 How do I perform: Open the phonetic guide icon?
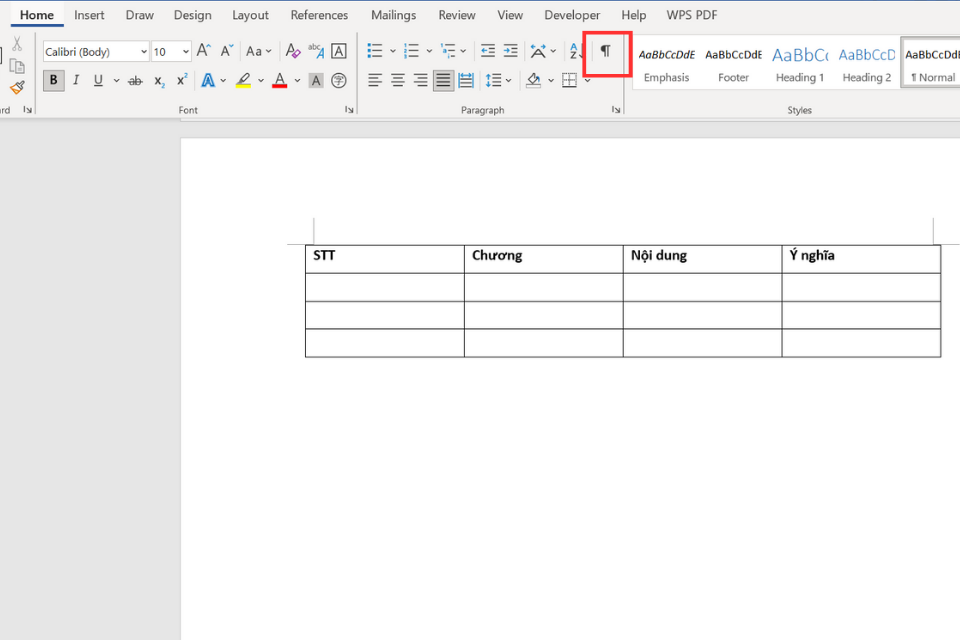tap(316, 51)
